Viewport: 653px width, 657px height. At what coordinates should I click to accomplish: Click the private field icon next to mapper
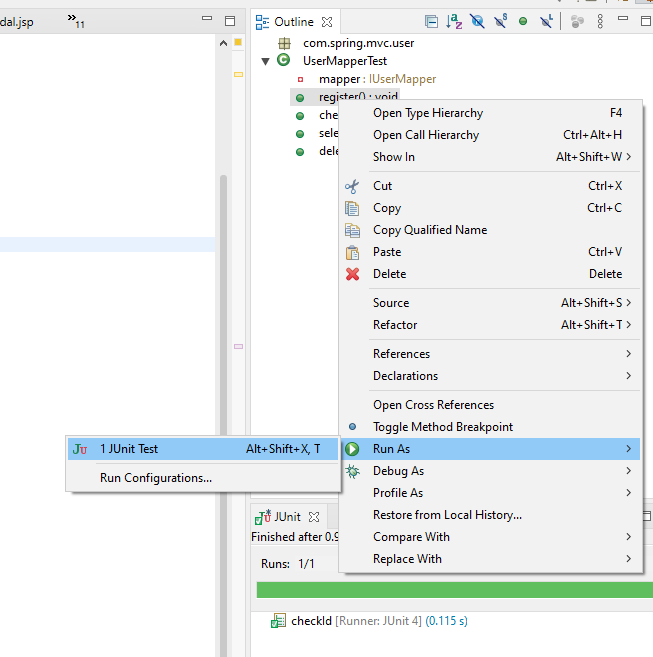coord(300,80)
